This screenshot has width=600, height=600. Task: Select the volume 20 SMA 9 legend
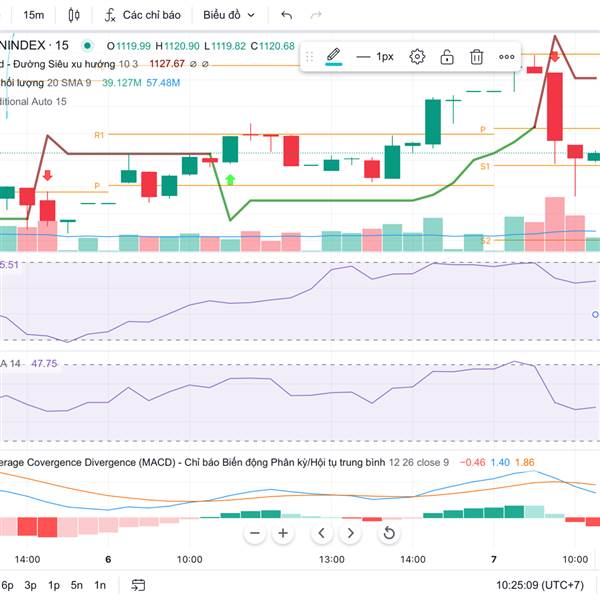45,83
